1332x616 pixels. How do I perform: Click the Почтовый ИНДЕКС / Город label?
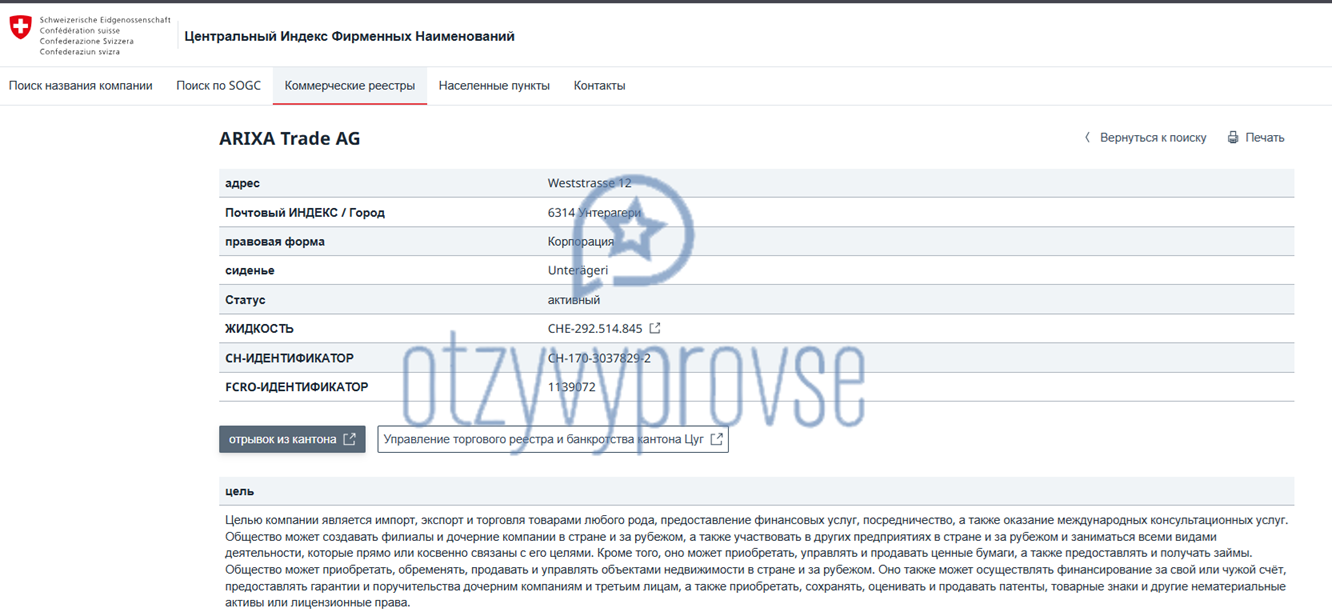coord(305,212)
